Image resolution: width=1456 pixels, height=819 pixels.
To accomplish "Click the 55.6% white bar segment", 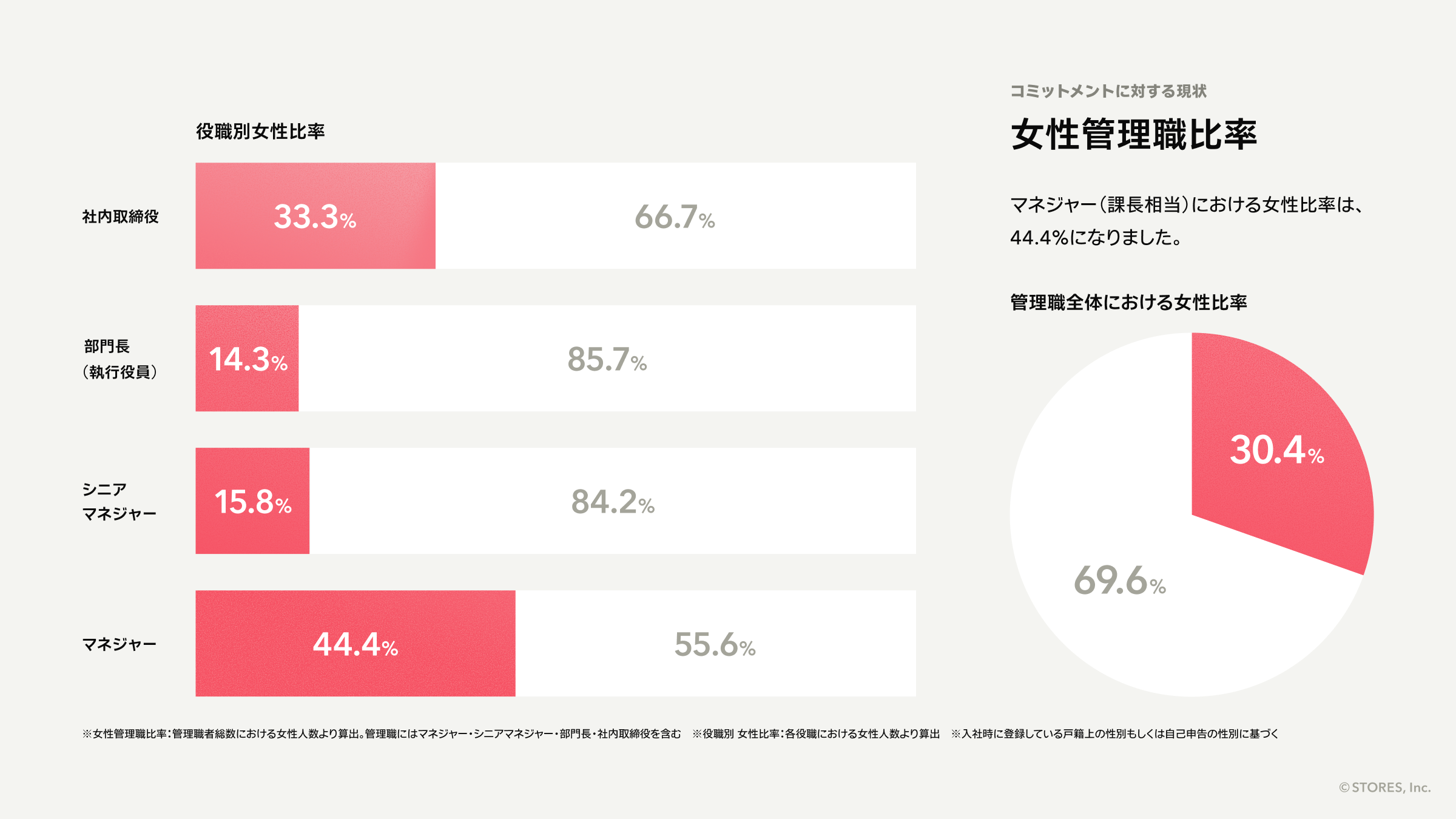I will (715, 644).
